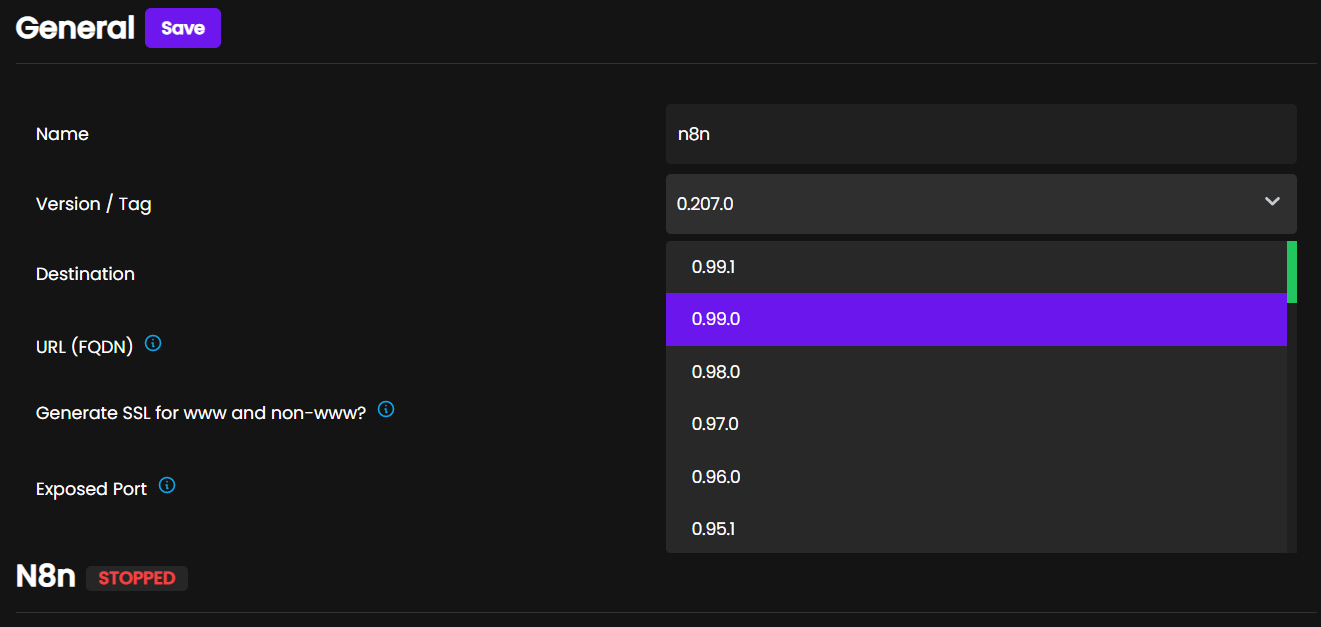Click the Destination field label

[x=85, y=273]
